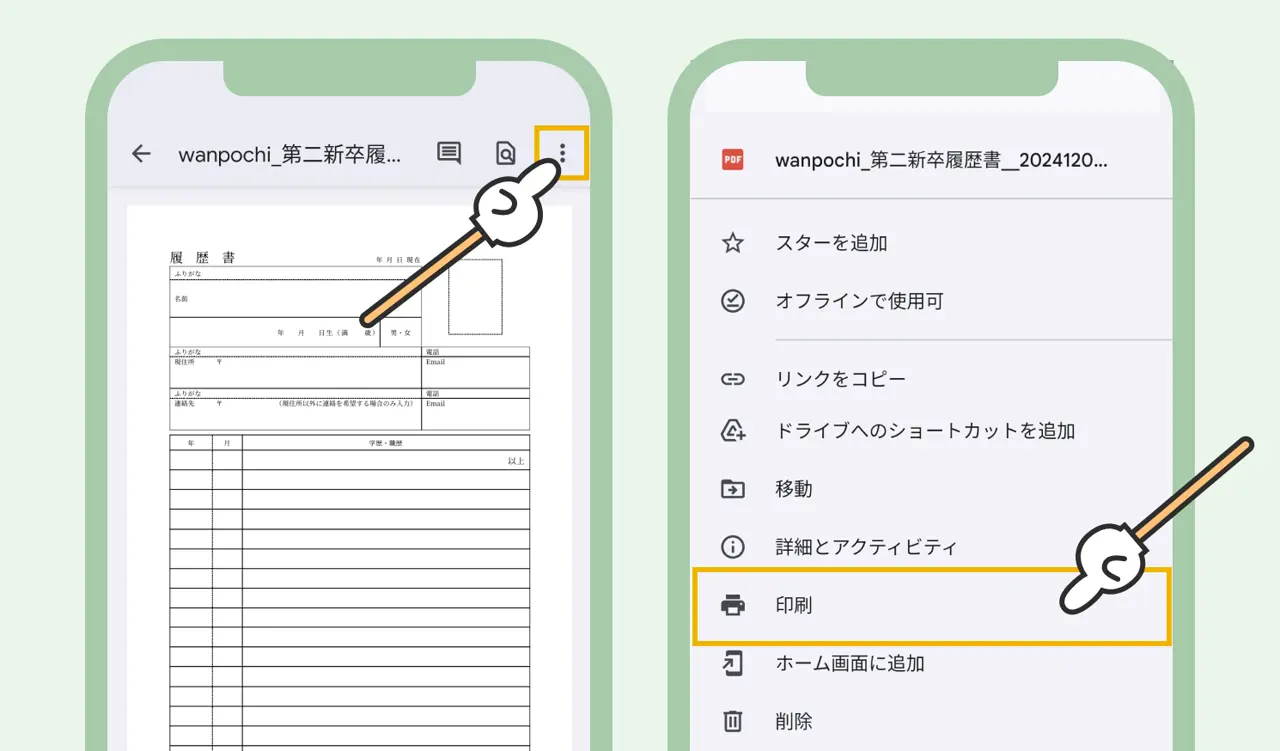Tap the star icon beside スターを追加

click(x=733, y=243)
